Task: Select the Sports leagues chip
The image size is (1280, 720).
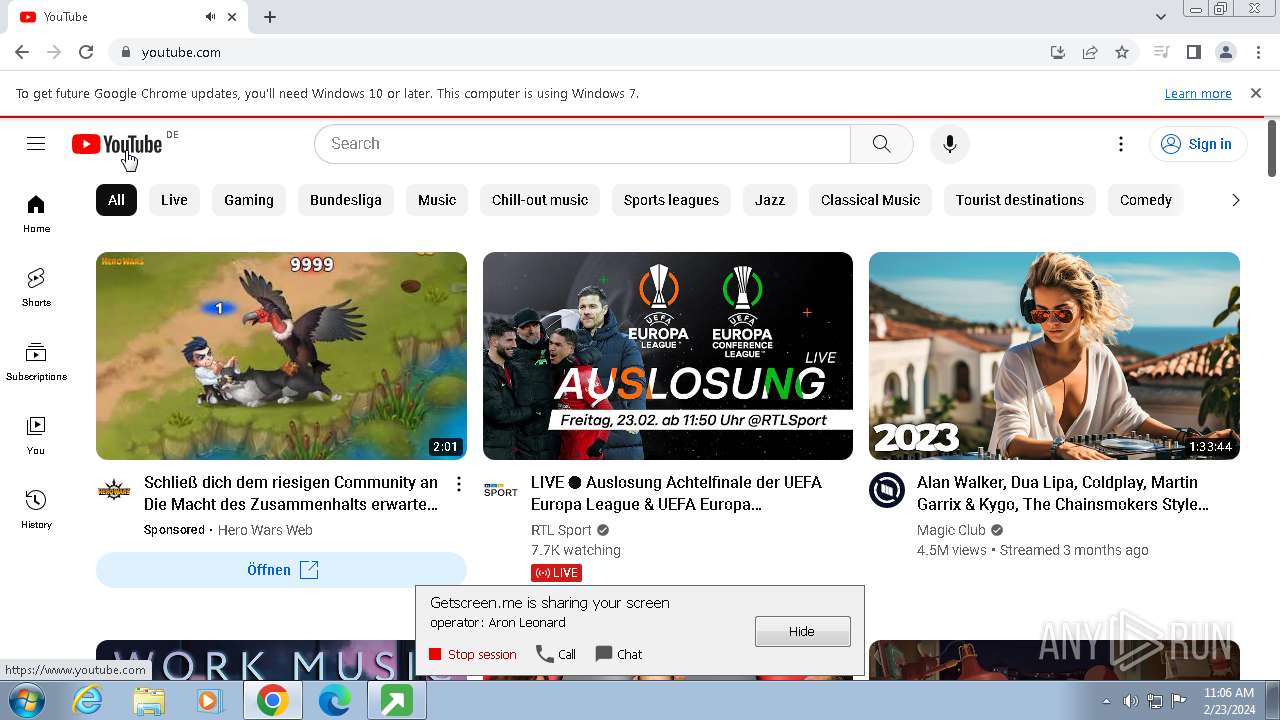Action: pyautogui.click(x=671, y=200)
